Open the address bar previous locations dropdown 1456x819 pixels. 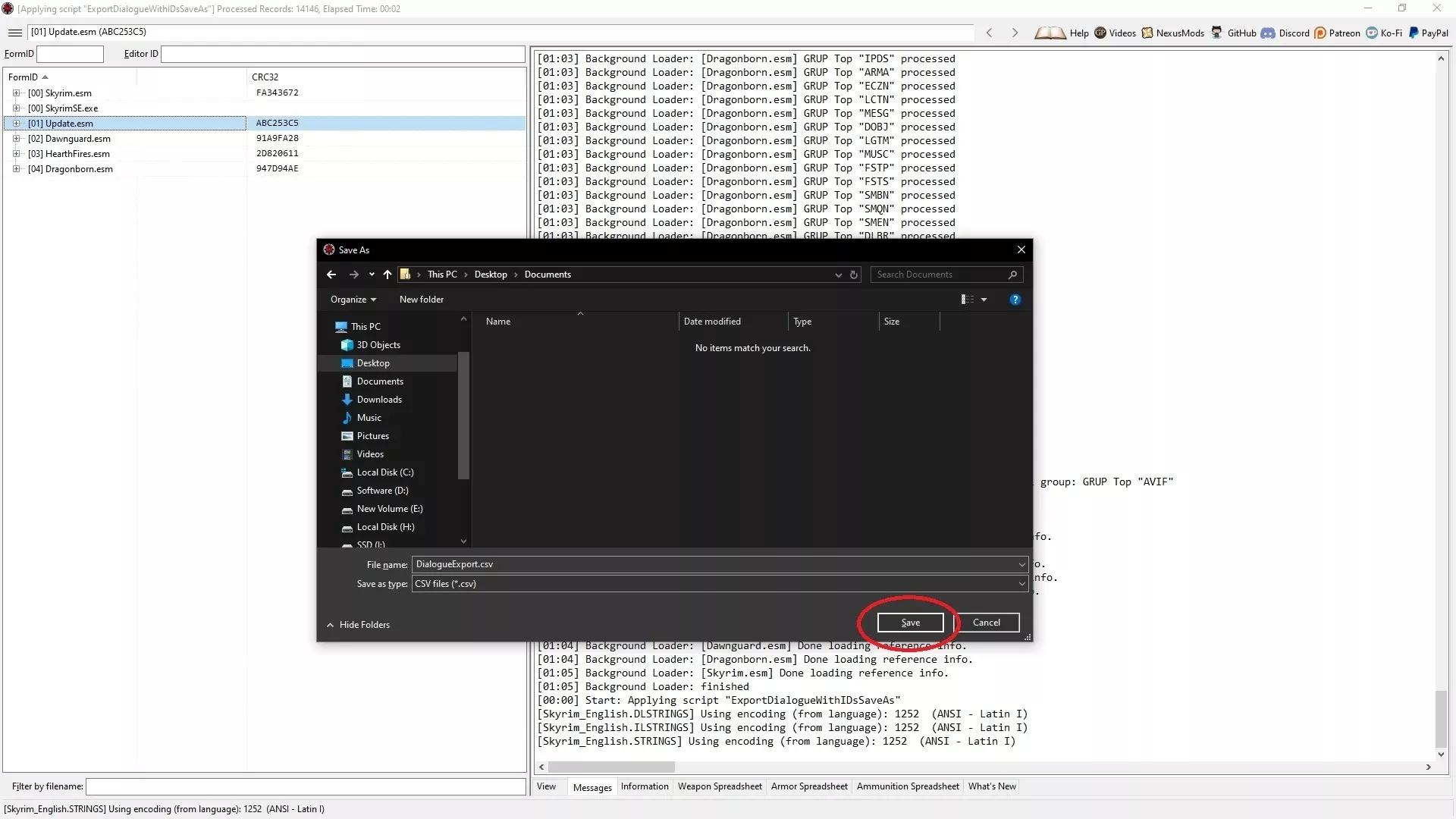(x=838, y=275)
